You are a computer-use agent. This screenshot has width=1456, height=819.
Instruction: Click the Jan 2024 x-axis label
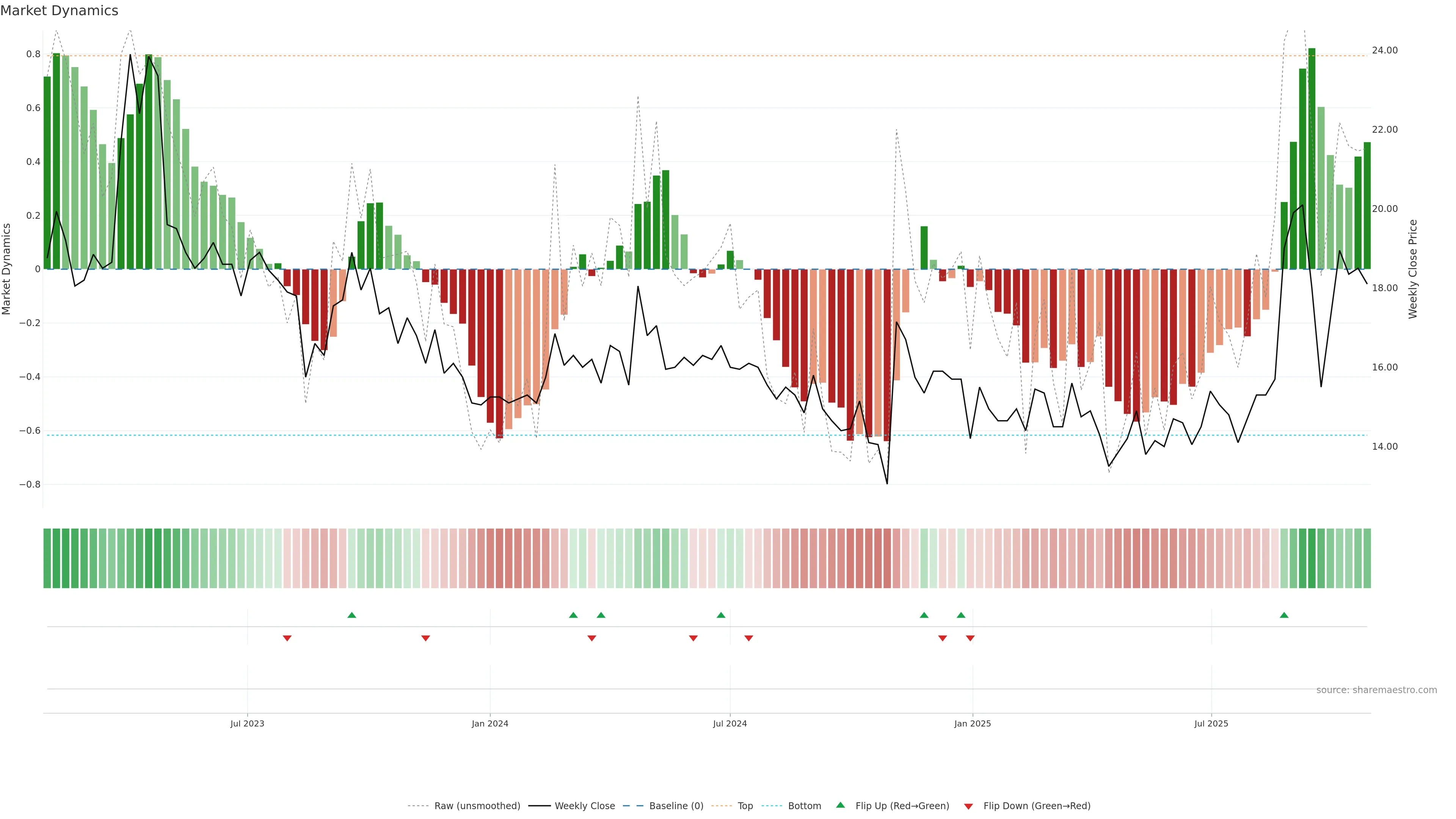point(490,723)
